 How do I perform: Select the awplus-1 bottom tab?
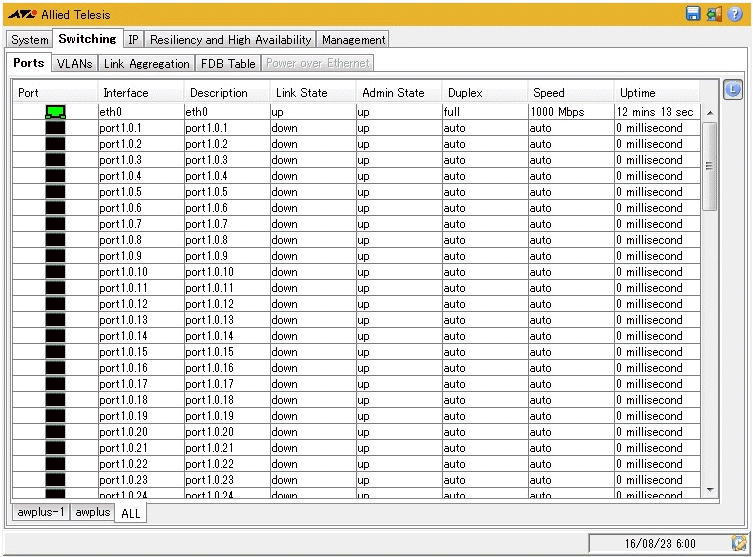point(41,512)
